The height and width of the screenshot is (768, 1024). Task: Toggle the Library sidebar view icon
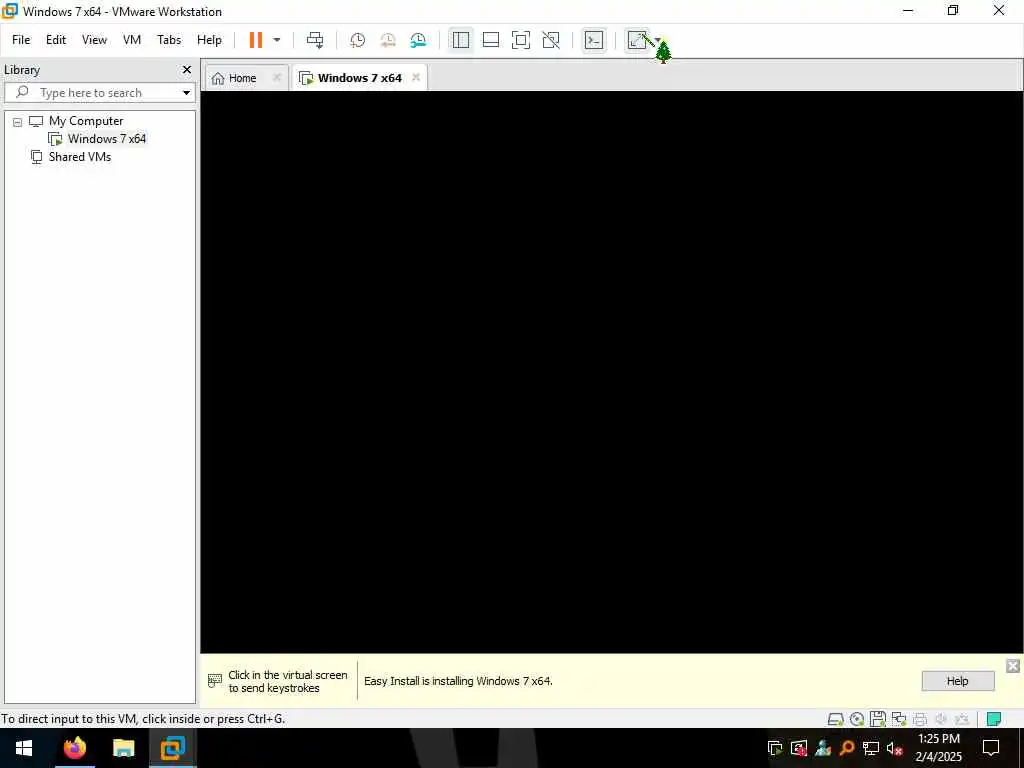(x=460, y=40)
